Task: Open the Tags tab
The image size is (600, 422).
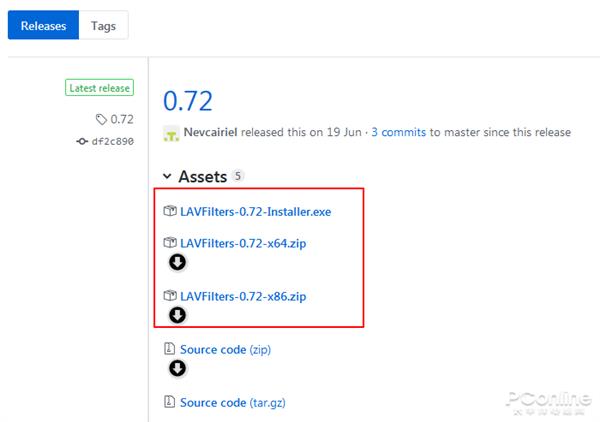Action: (x=103, y=25)
